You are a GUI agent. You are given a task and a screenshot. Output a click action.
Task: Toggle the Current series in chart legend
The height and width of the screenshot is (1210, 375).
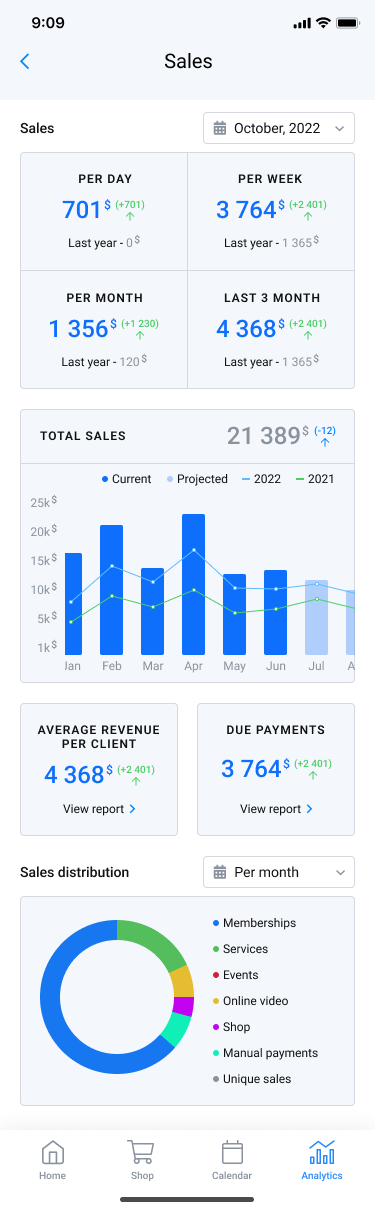click(127, 479)
